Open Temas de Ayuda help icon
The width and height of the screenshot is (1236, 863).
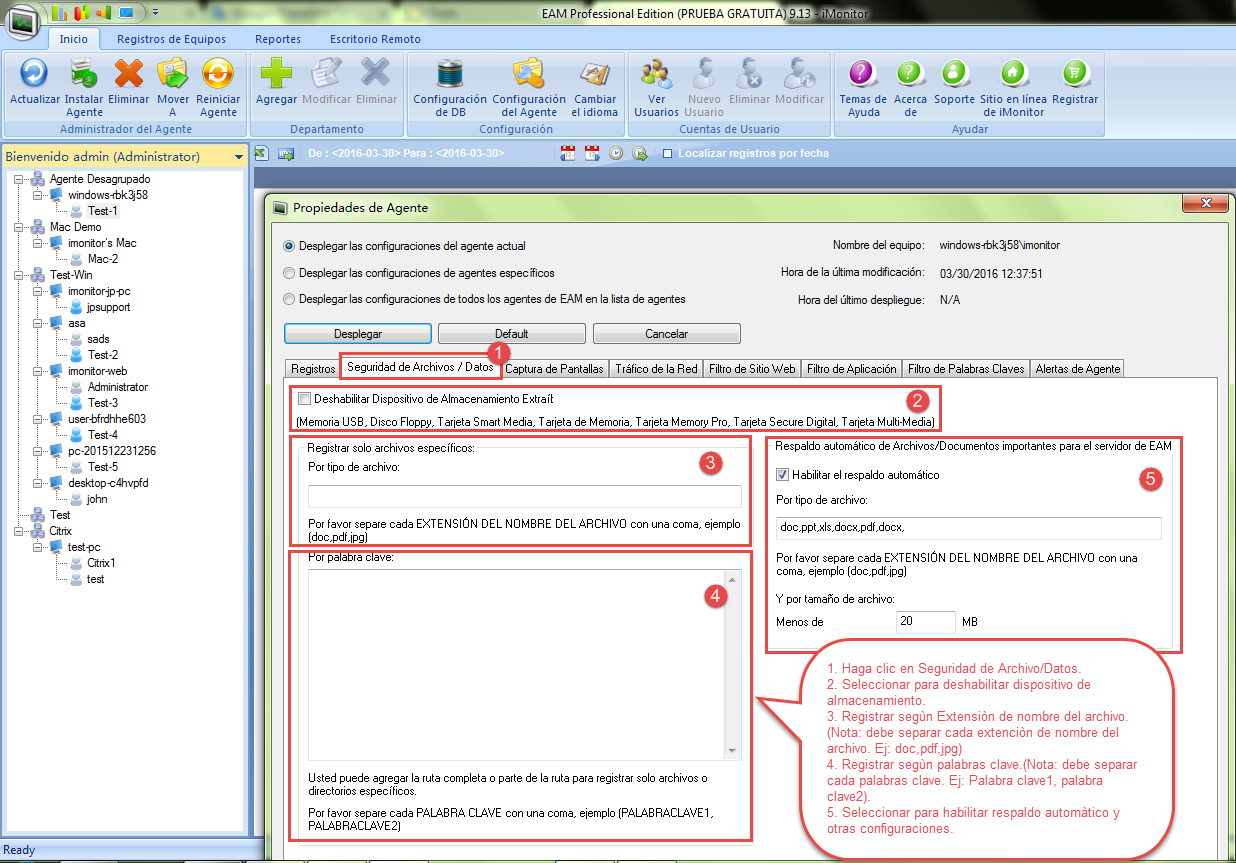(863, 74)
